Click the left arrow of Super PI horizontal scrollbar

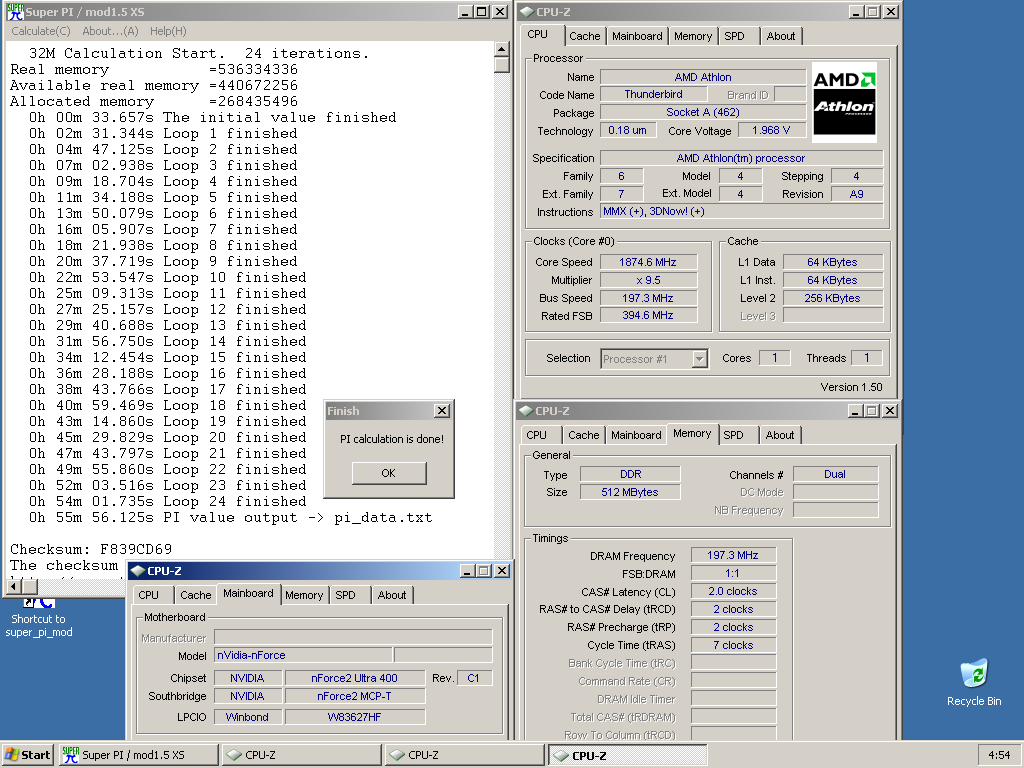point(13,586)
